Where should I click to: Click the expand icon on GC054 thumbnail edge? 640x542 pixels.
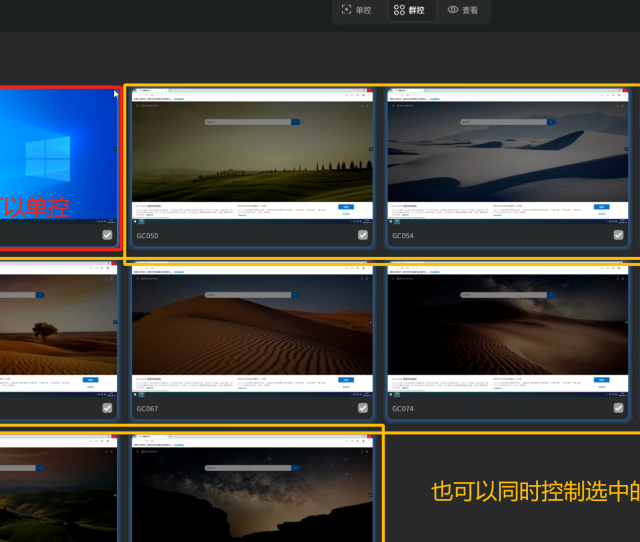(626, 149)
